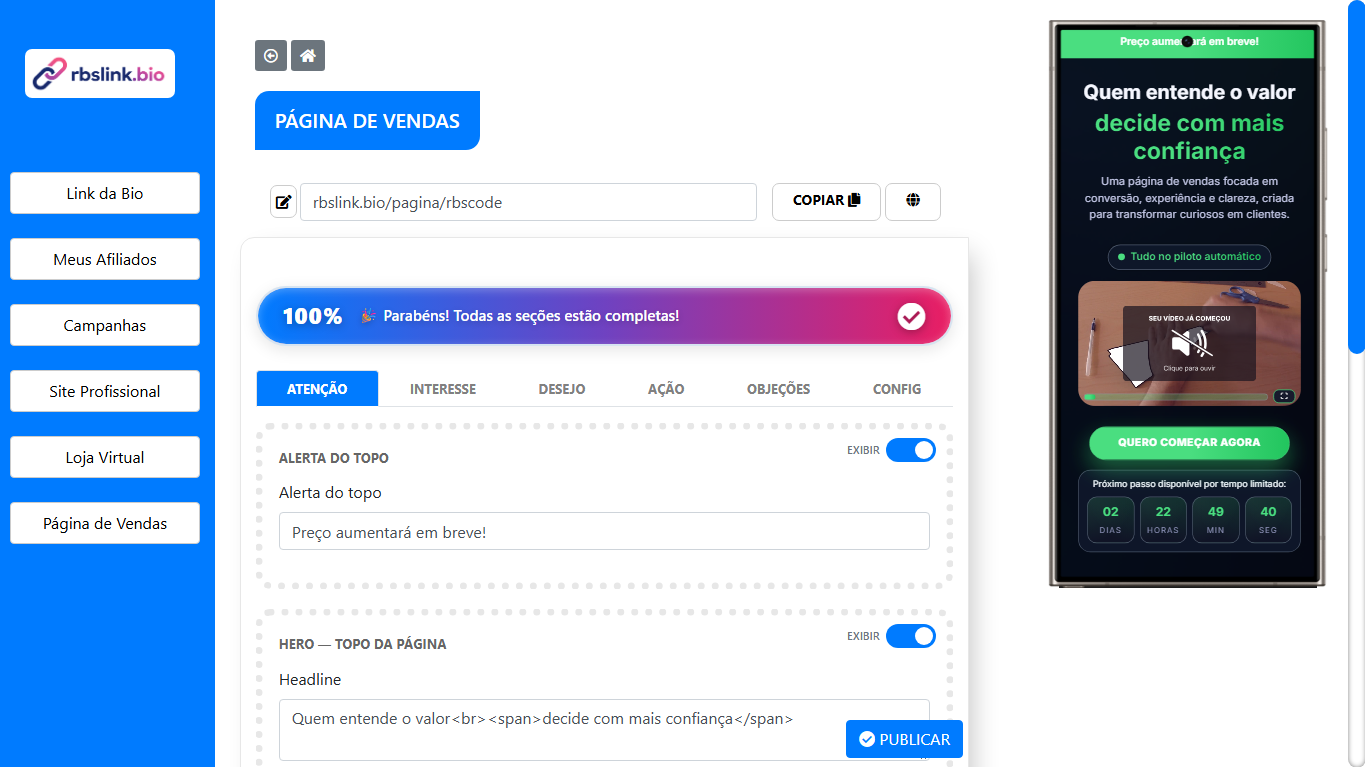Click the fullscreen icon on the video preview
This screenshot has height=767, width=1365.
[x=1284, y=396]
